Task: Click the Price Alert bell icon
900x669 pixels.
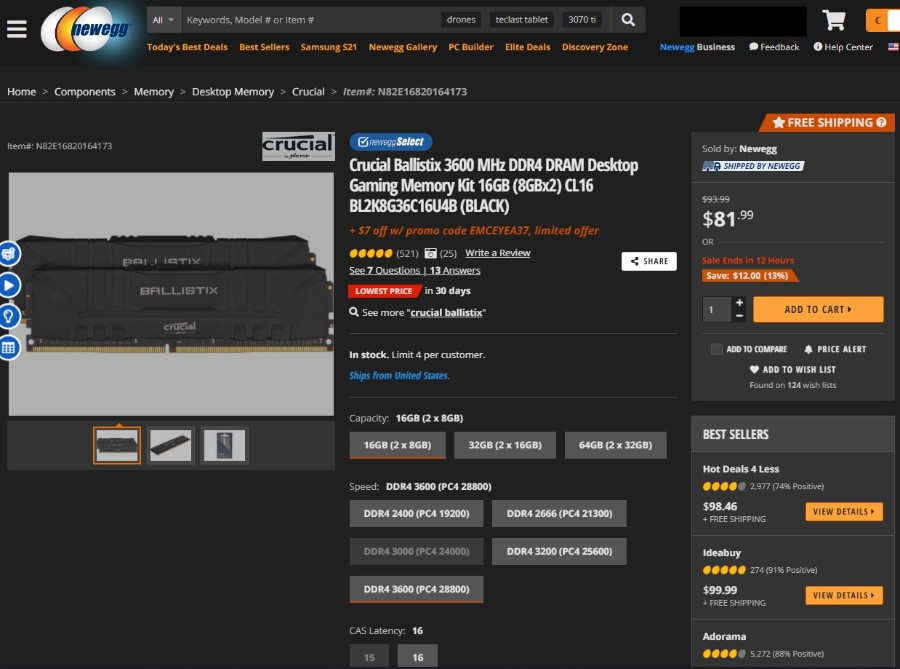Action: (808, 349)
